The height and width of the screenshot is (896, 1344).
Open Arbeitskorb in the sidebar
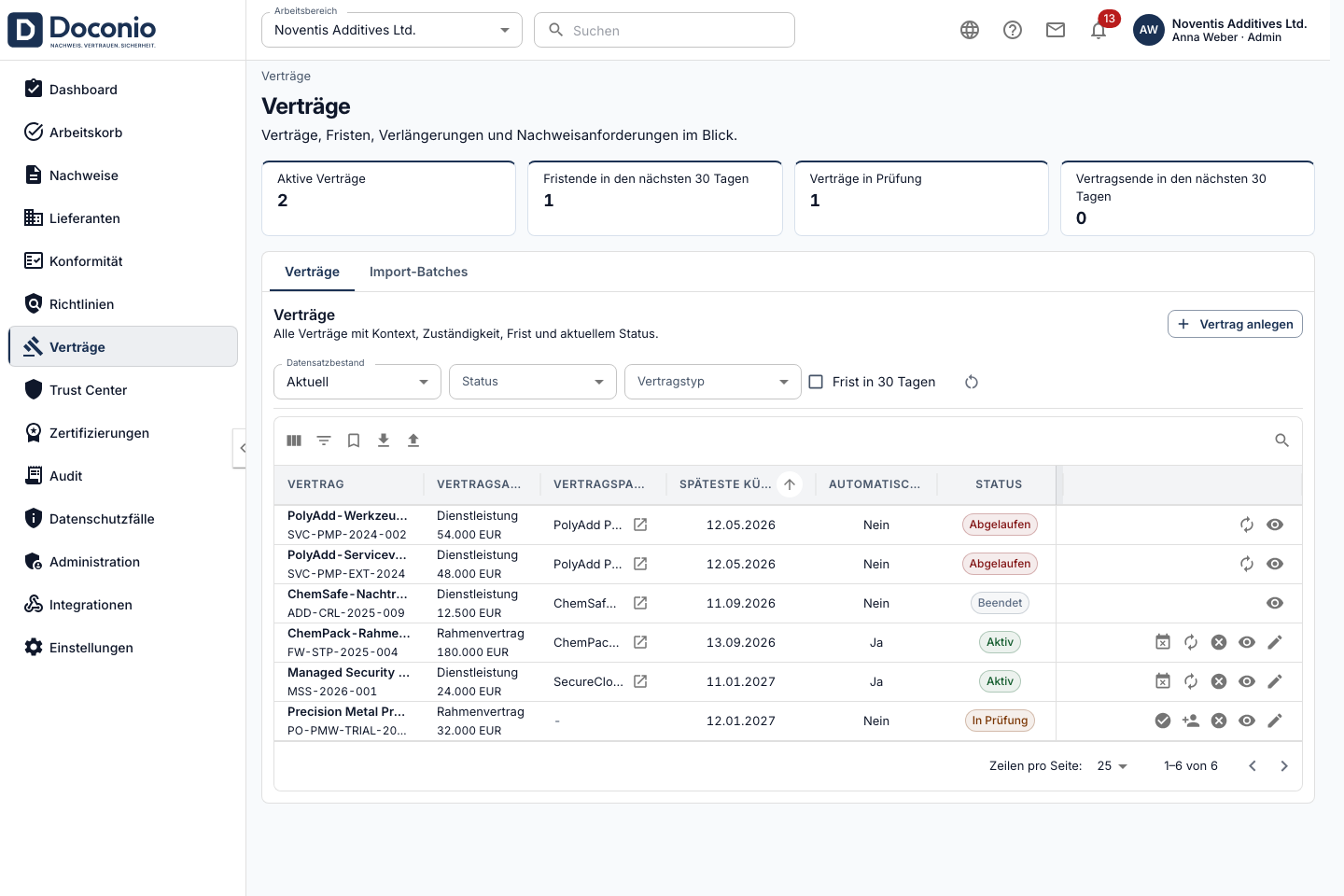(123, 133)
